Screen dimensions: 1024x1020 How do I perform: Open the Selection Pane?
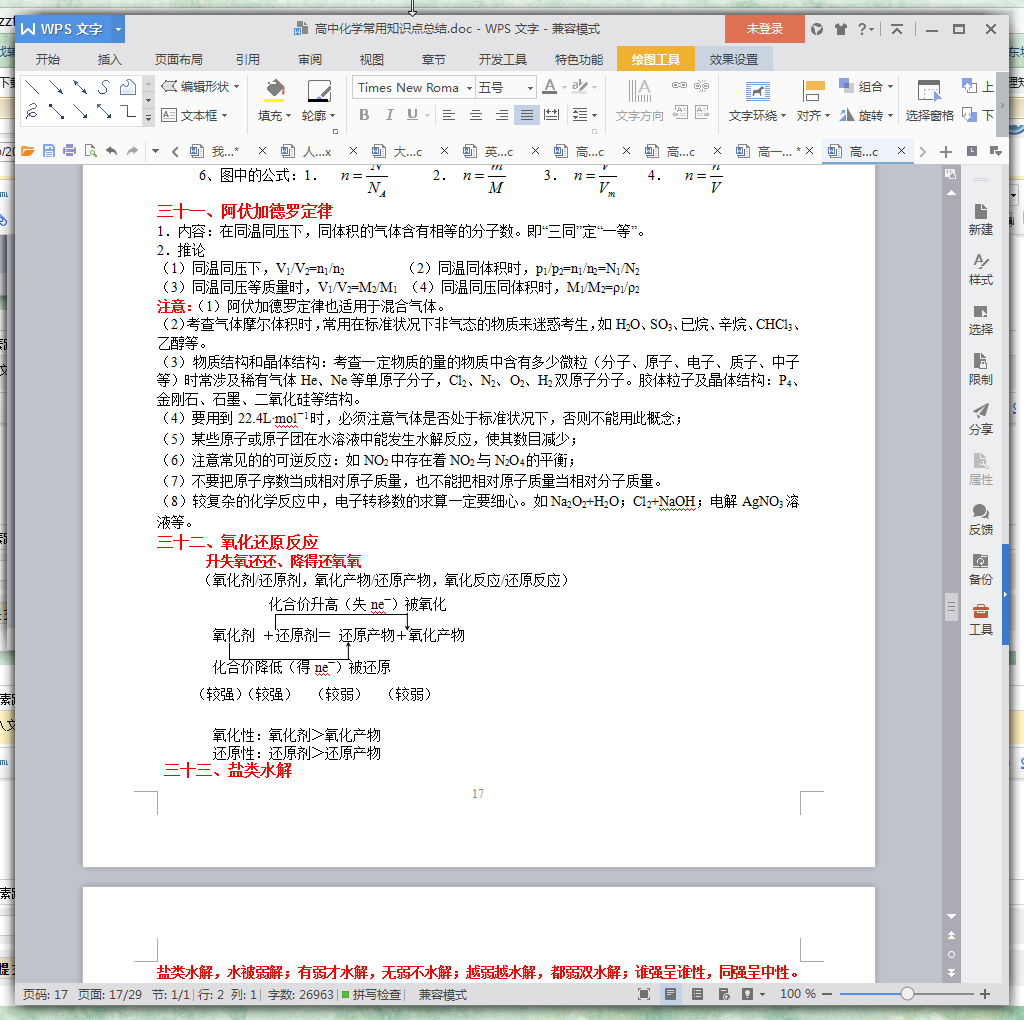tap(929, 100)
